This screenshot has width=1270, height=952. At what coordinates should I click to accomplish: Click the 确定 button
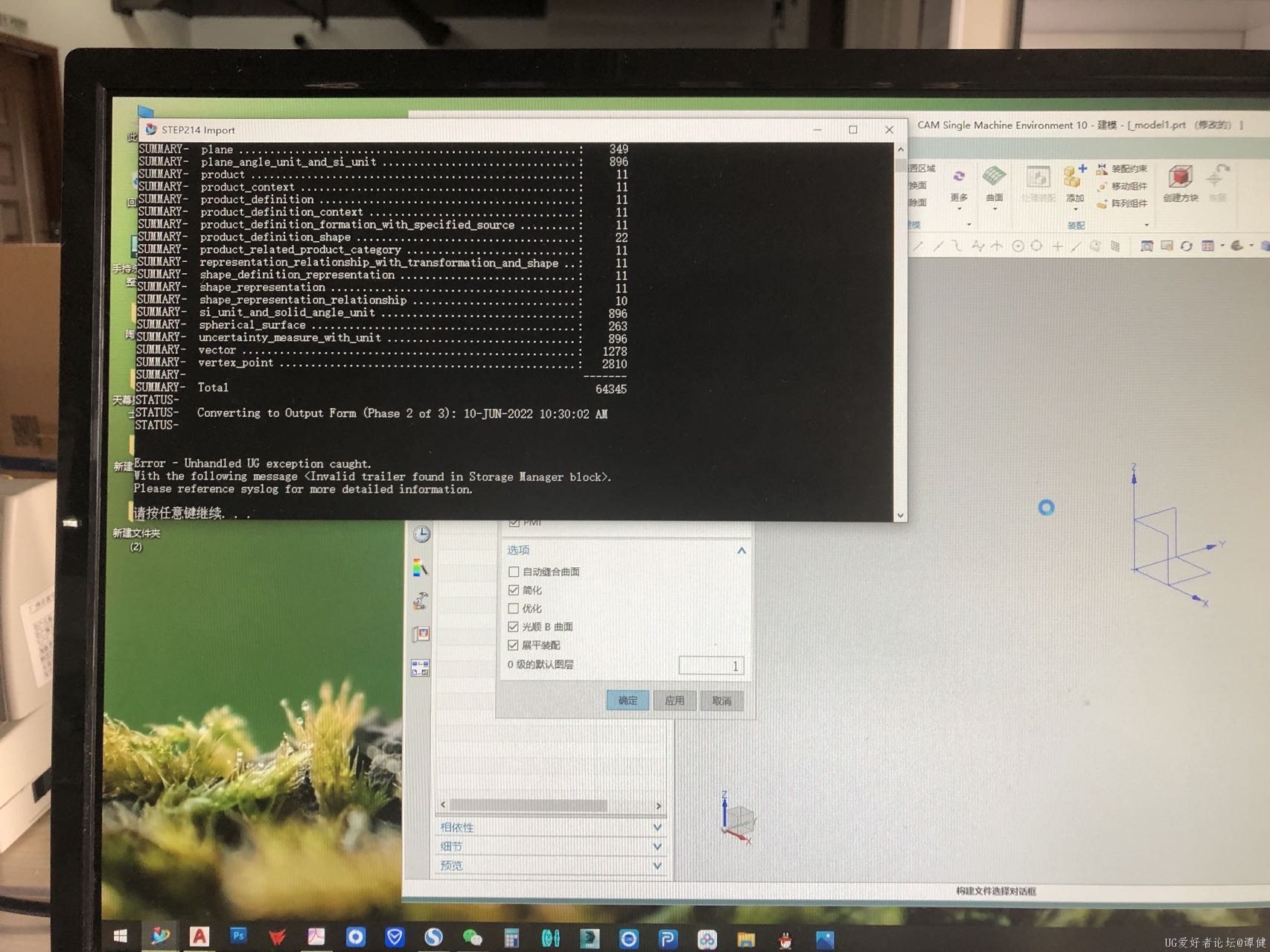[x=628, y=700]
